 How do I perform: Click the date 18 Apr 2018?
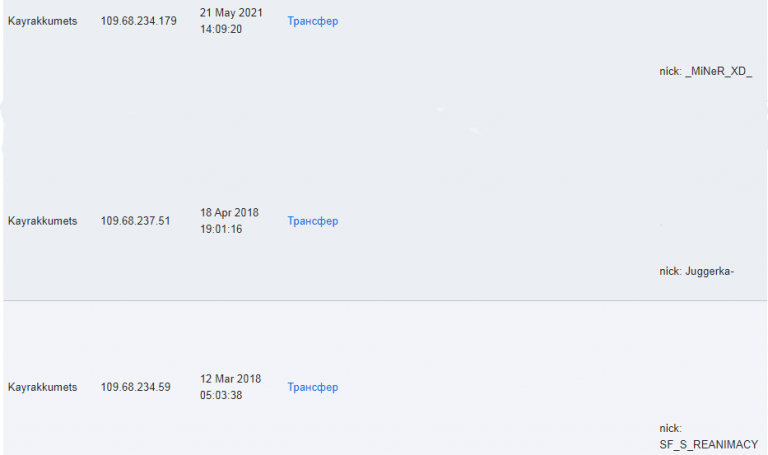(x=229, y=213)
